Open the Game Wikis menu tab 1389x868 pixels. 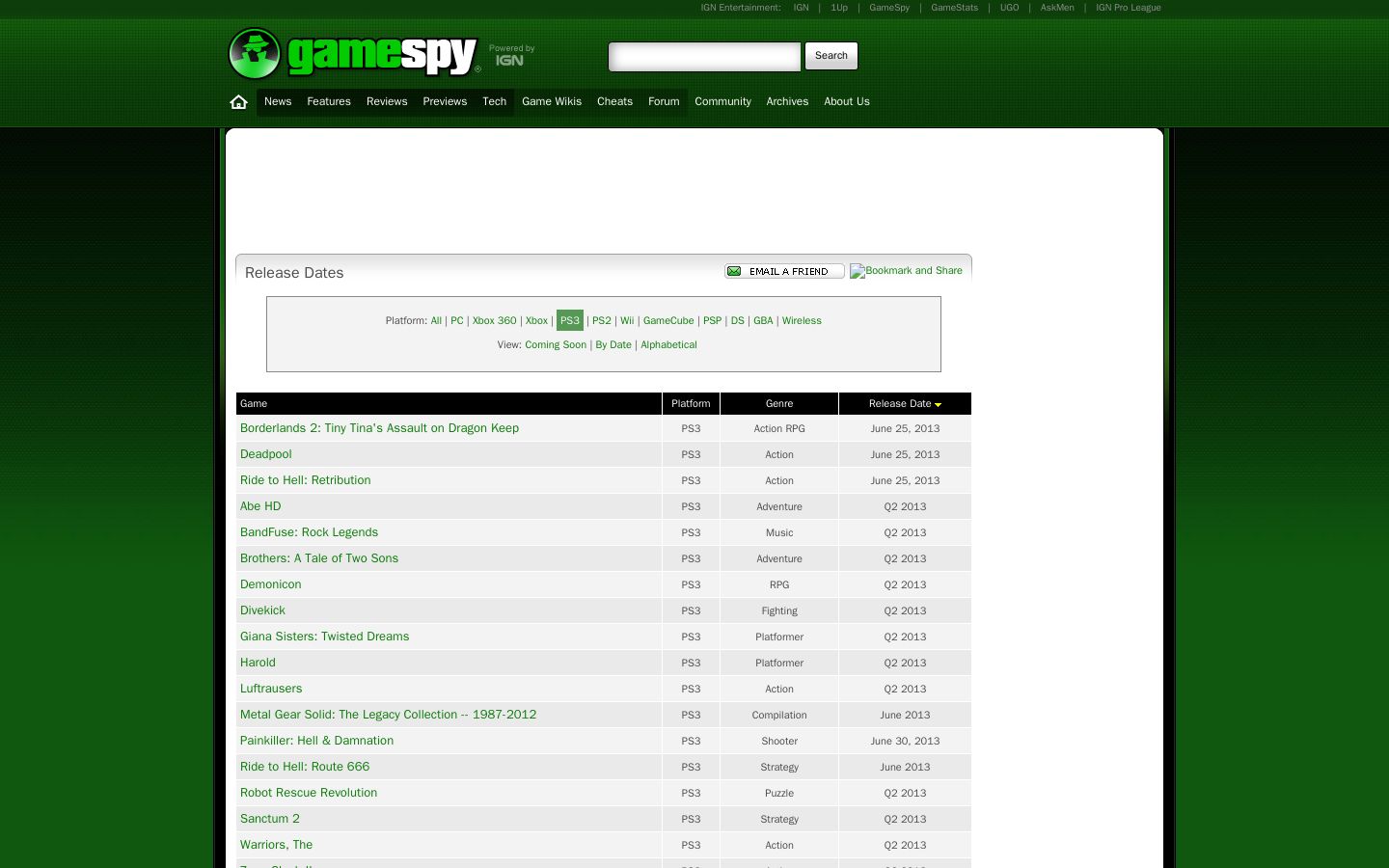click(x=552, y=102)
